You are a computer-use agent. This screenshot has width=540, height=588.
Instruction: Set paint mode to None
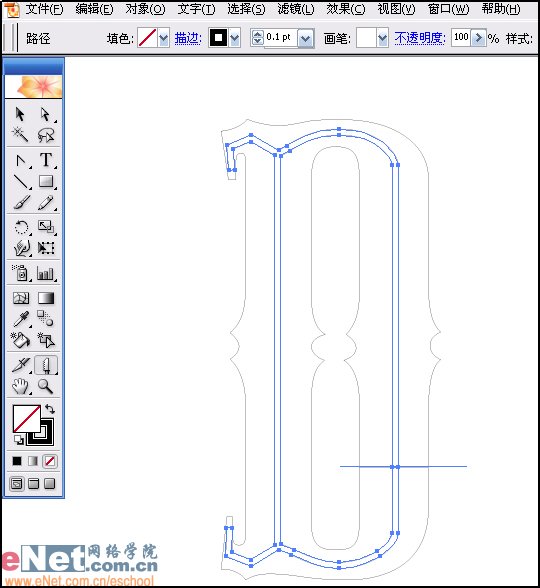(x=50, y=461)
